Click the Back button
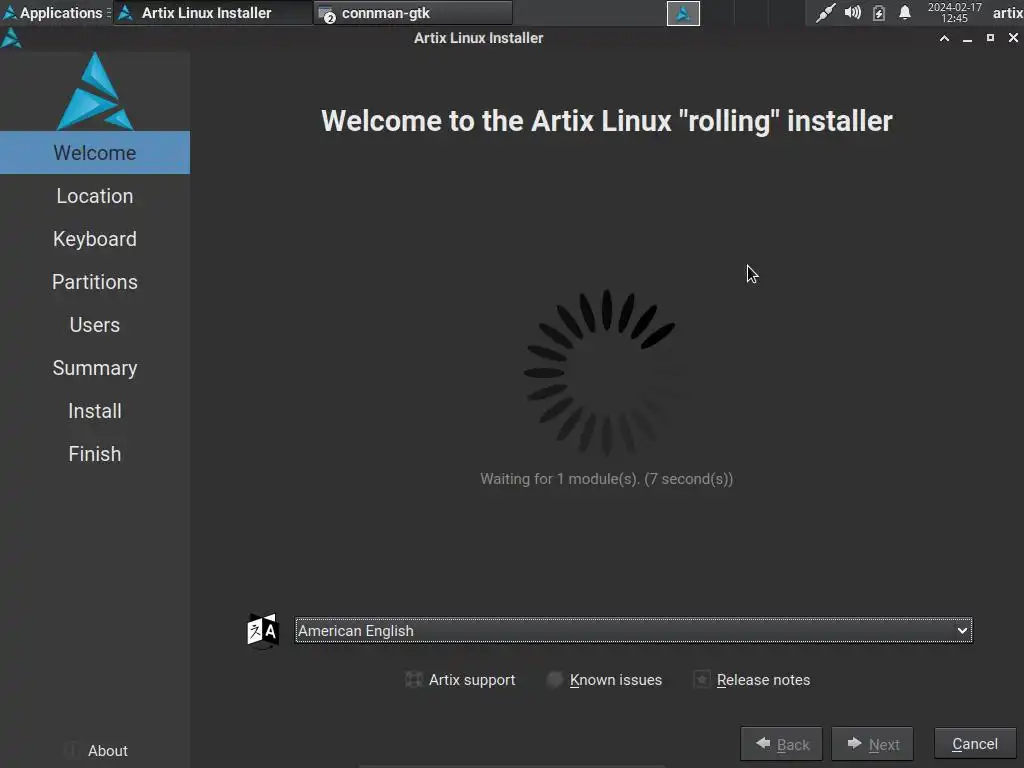 (x=781, y=744)
